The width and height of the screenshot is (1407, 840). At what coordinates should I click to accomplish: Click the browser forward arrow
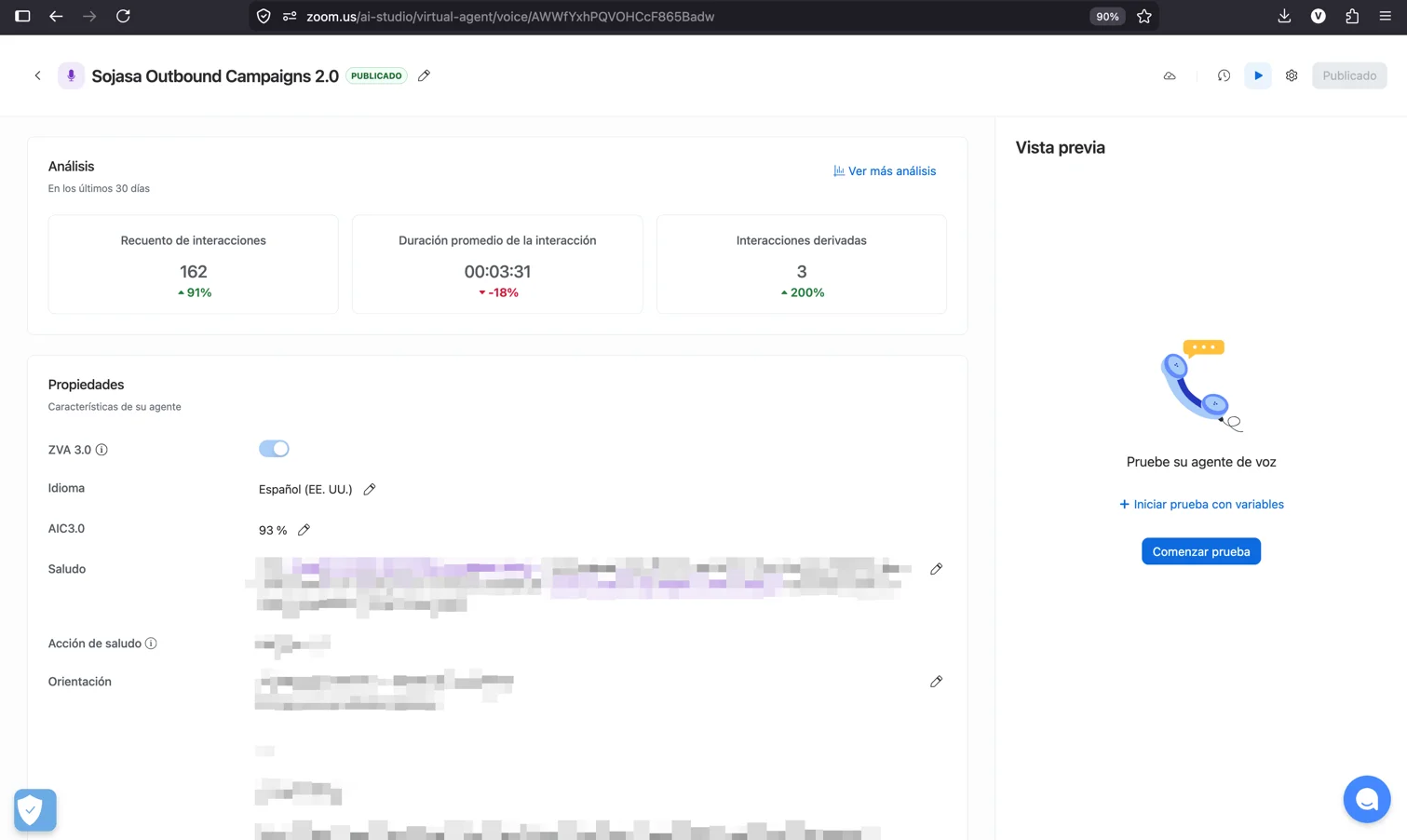pyautogui.click(x=89, y=16)
